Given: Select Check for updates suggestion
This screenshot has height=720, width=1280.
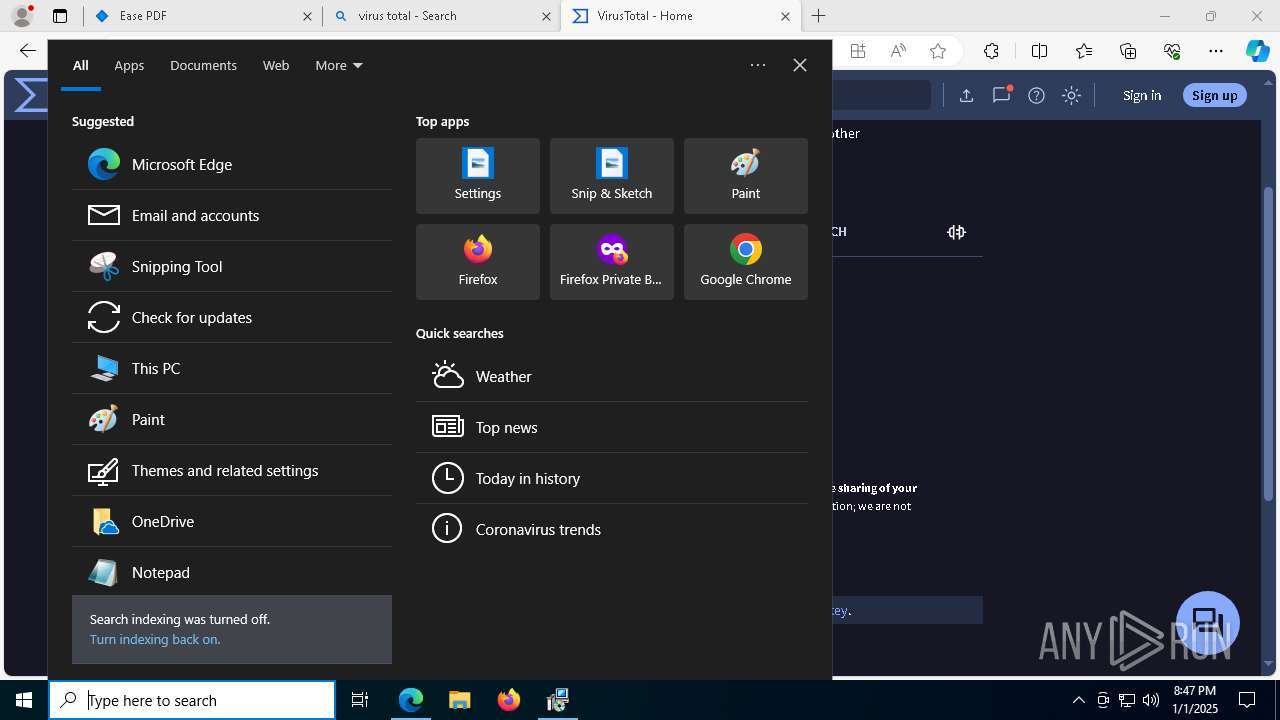Looking at the screenshot, I should coord(231,317).
